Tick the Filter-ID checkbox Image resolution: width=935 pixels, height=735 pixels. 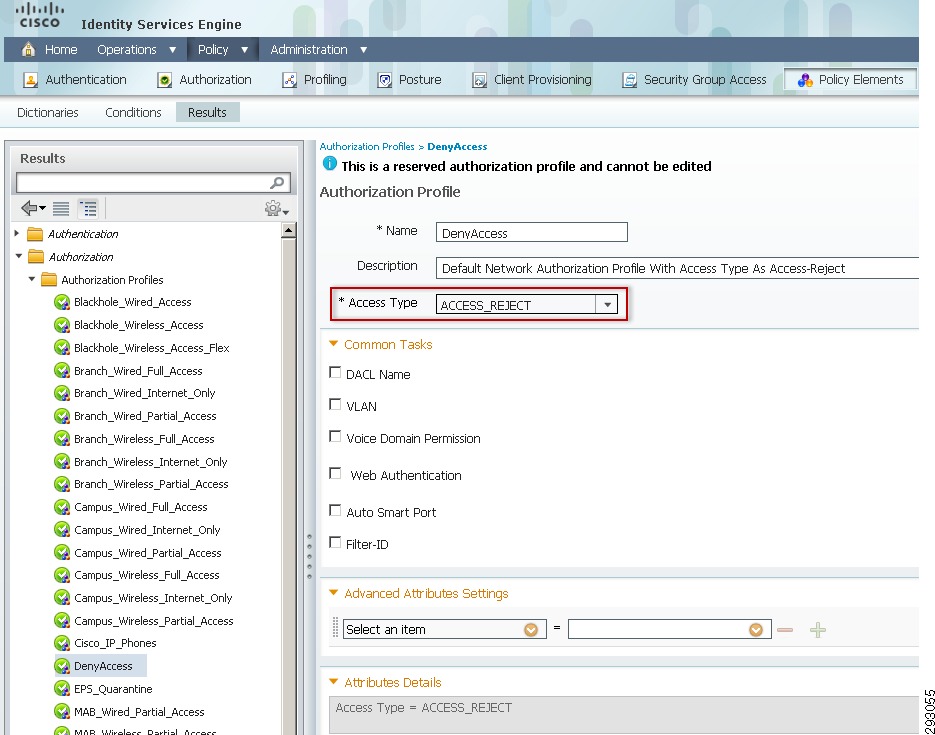(335, 542)
